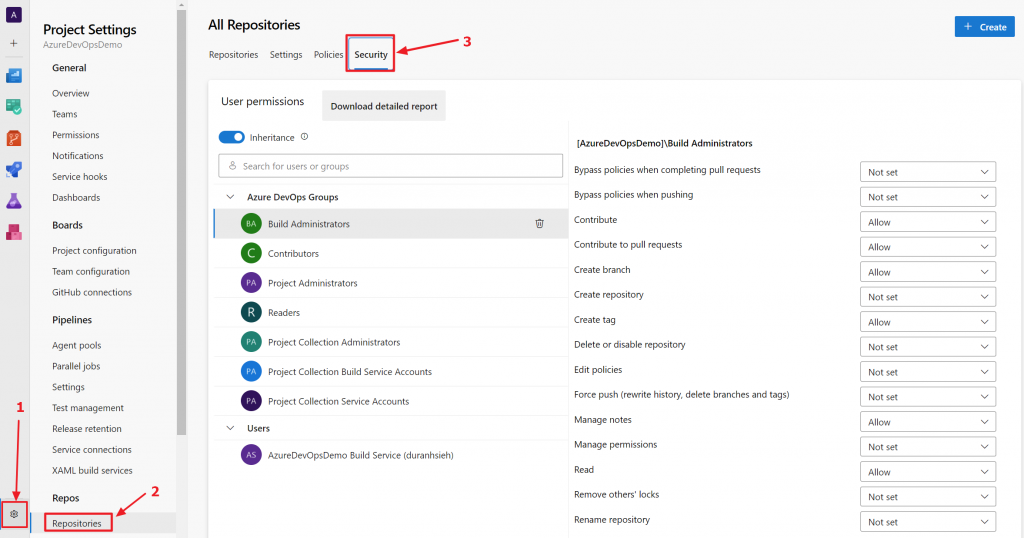Viewport: 1024px width, 538px height.
Task: Open Settings under Pipelines section
Action: pos(68,387)
